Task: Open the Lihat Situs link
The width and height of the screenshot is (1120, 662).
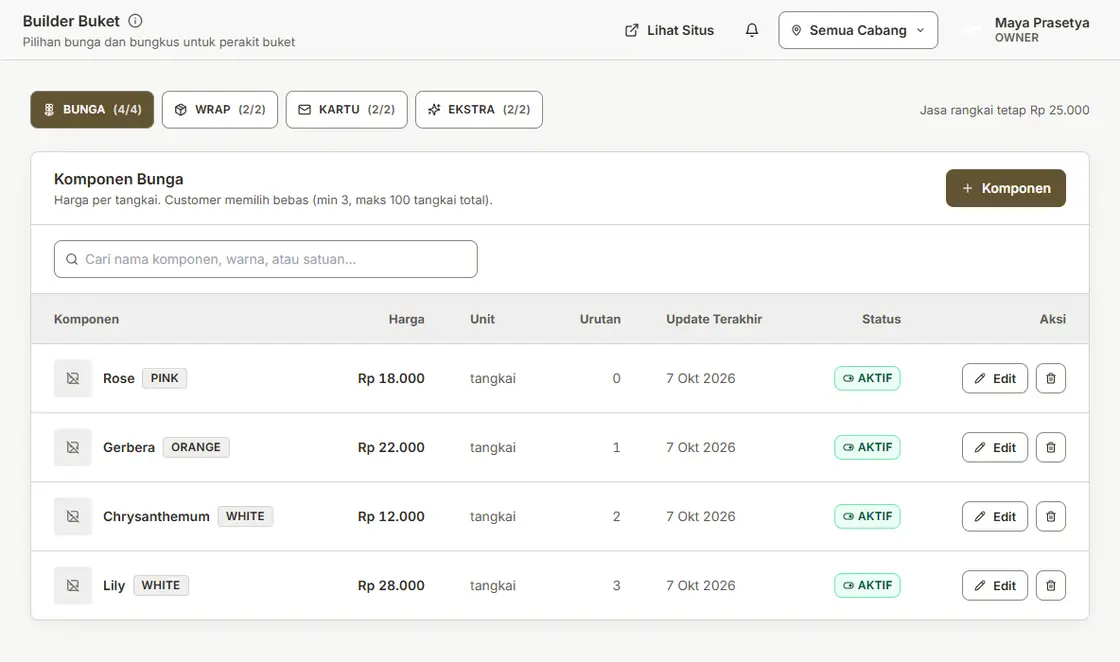Action: (x=669, y=30)
